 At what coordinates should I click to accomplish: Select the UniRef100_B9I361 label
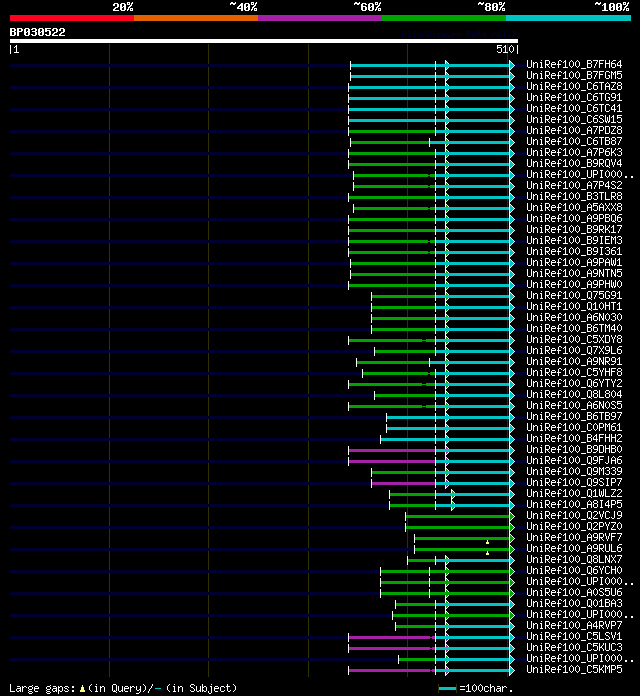tap(574, 251)
